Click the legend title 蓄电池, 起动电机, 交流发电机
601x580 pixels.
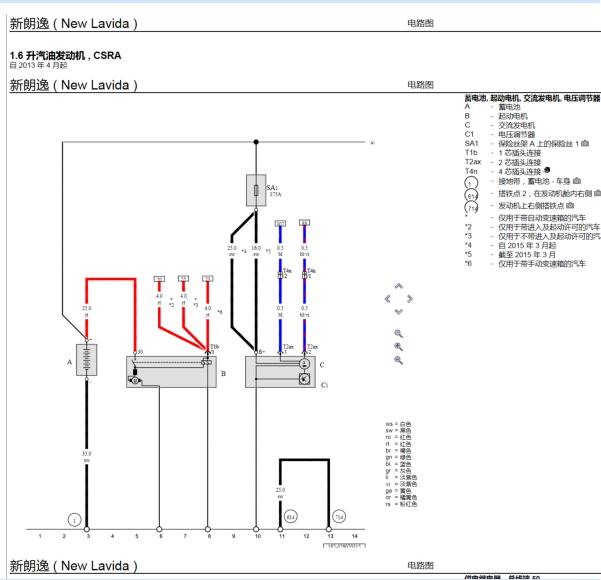(x=533, y=99)
